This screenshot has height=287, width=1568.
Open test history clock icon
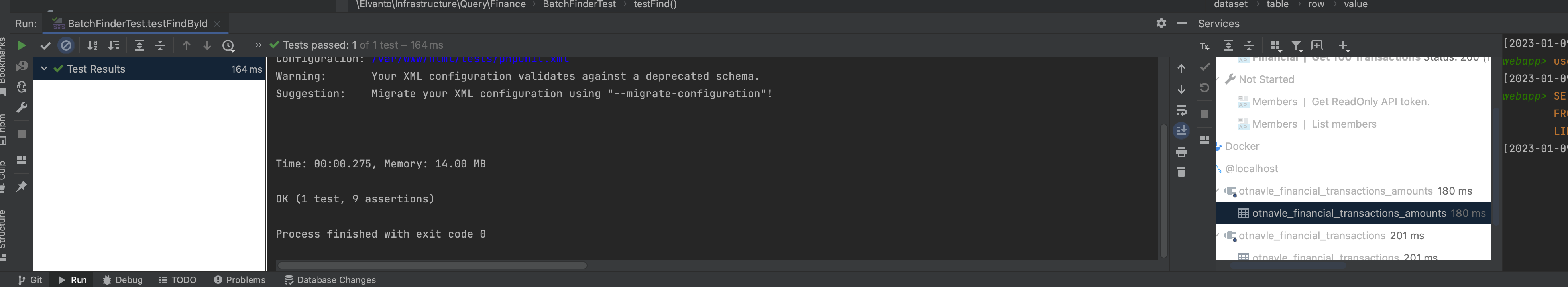tap(228, 46)
